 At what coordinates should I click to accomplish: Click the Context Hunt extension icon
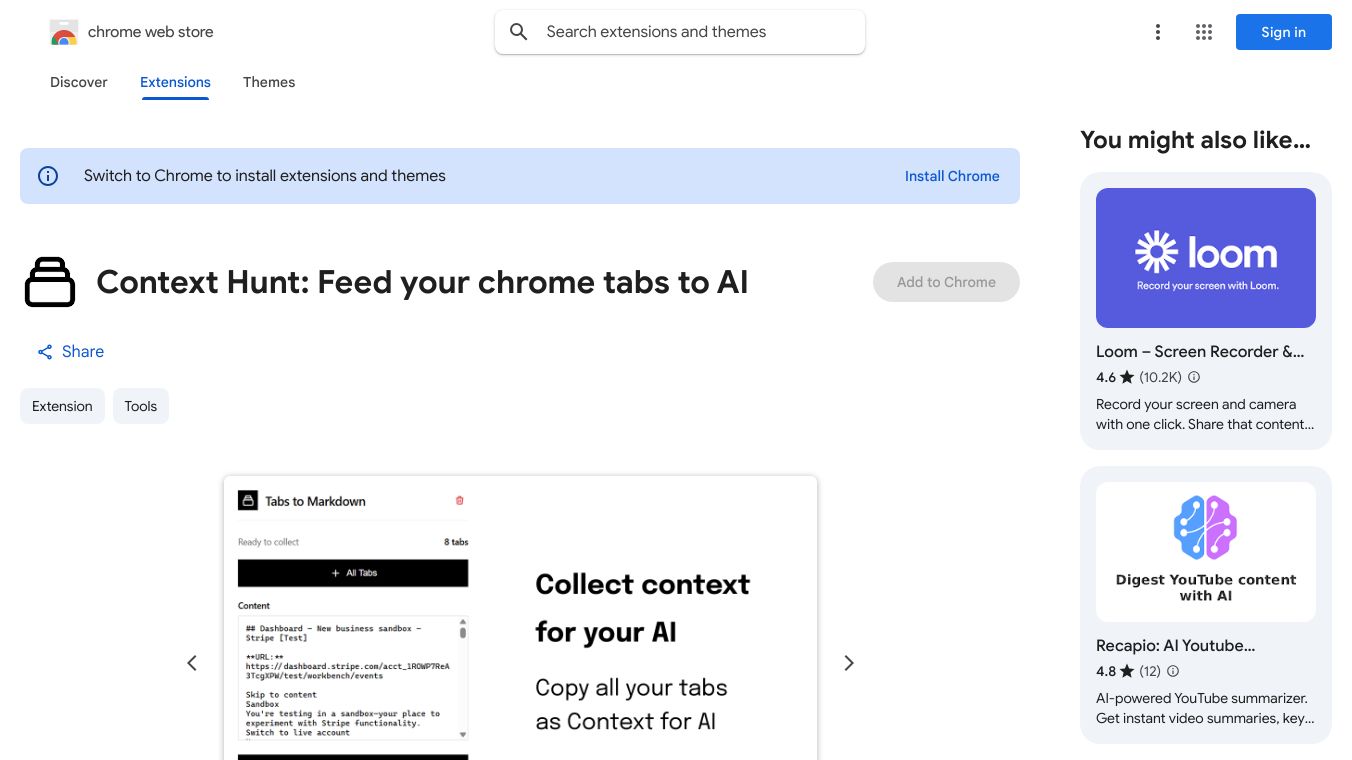pos(50,282)
